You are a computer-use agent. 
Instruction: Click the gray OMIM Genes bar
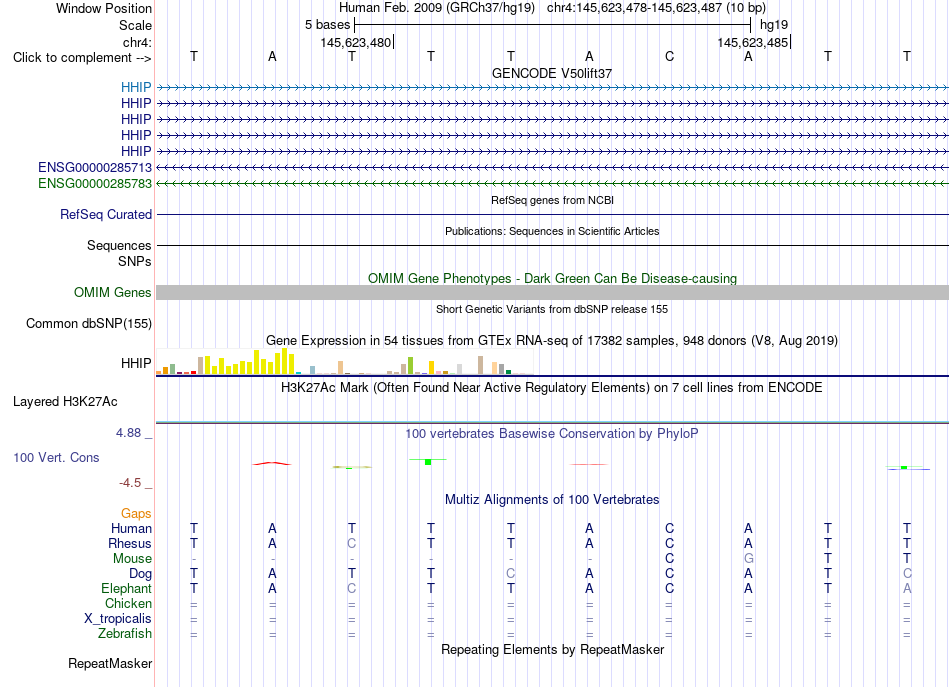click(553, 293)
